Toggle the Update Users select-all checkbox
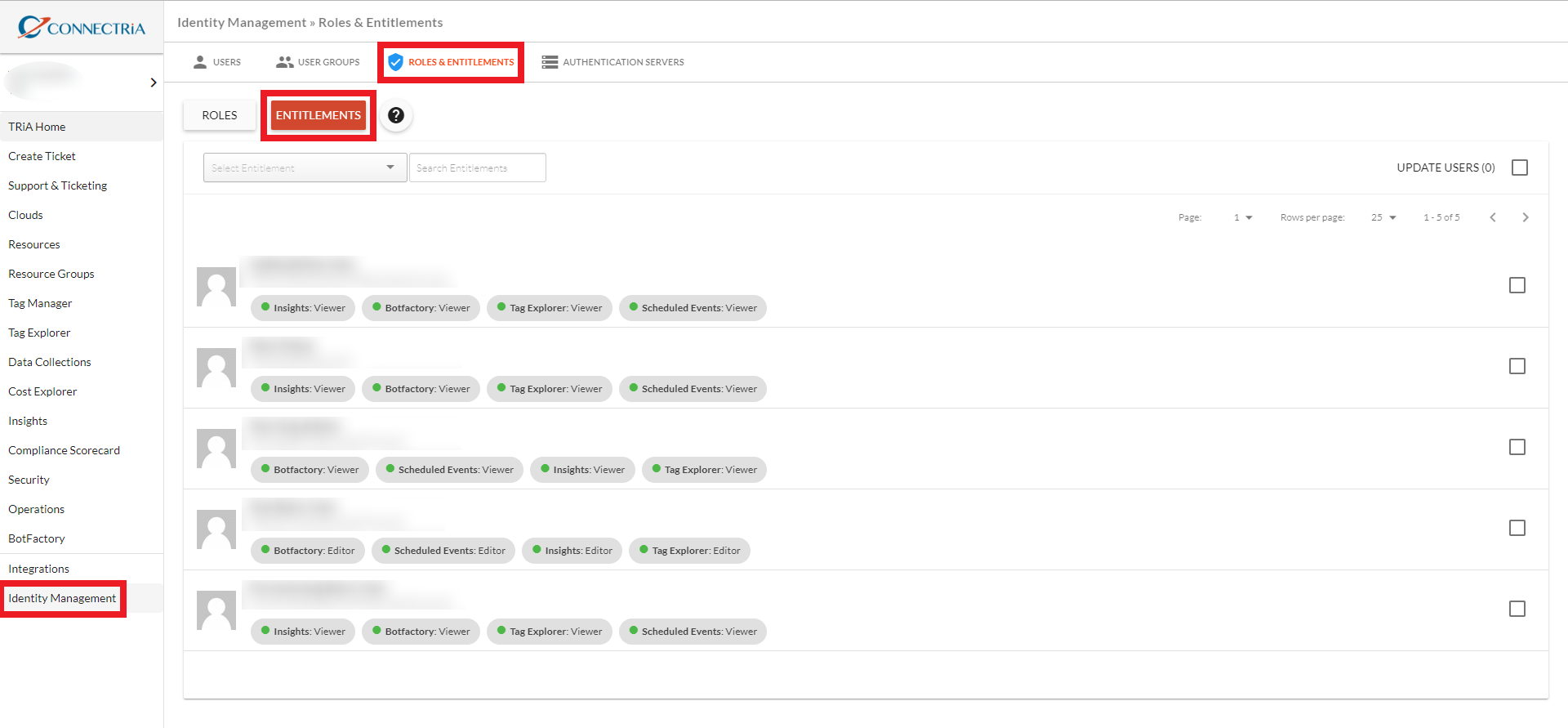 (1520, 167)
